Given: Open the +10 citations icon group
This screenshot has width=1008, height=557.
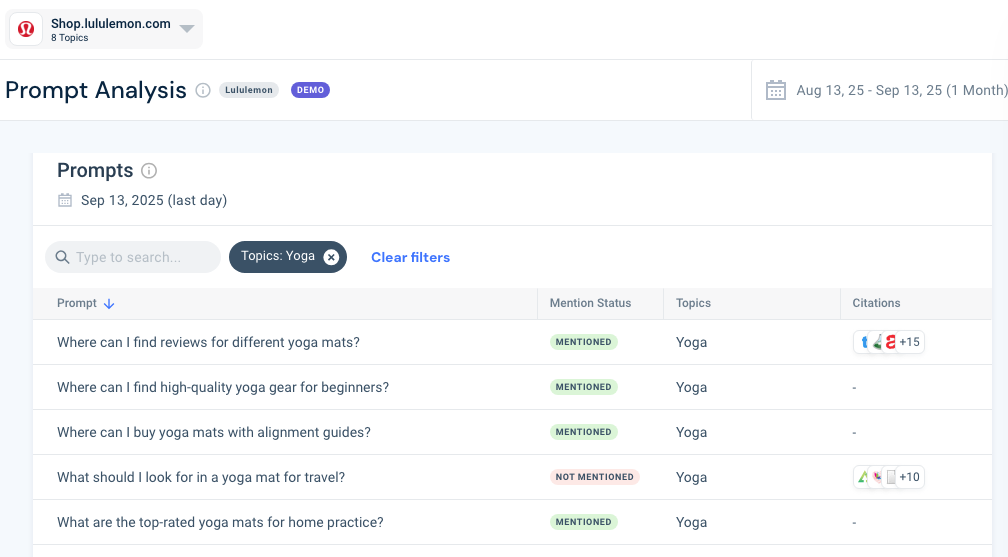Looking at the screenshot, I should tap(888, 477).
